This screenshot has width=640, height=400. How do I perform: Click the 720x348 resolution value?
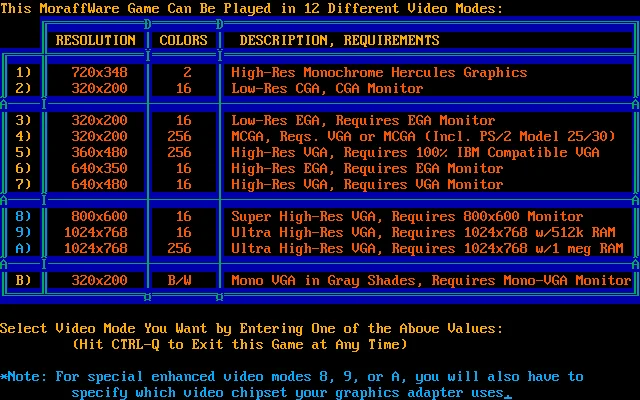pos(100,72)
